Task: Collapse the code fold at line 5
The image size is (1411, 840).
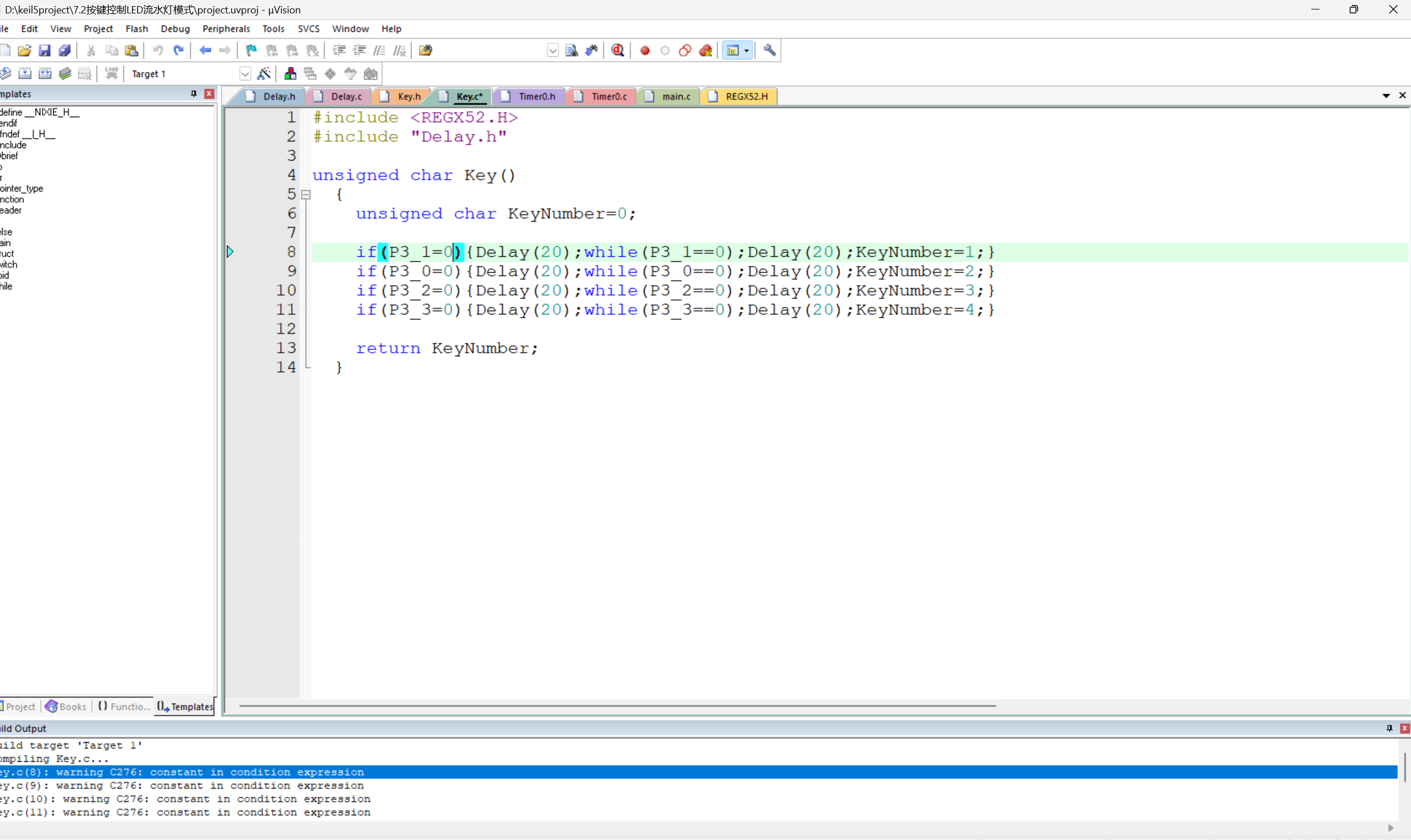Action: [x=306, y=195]
